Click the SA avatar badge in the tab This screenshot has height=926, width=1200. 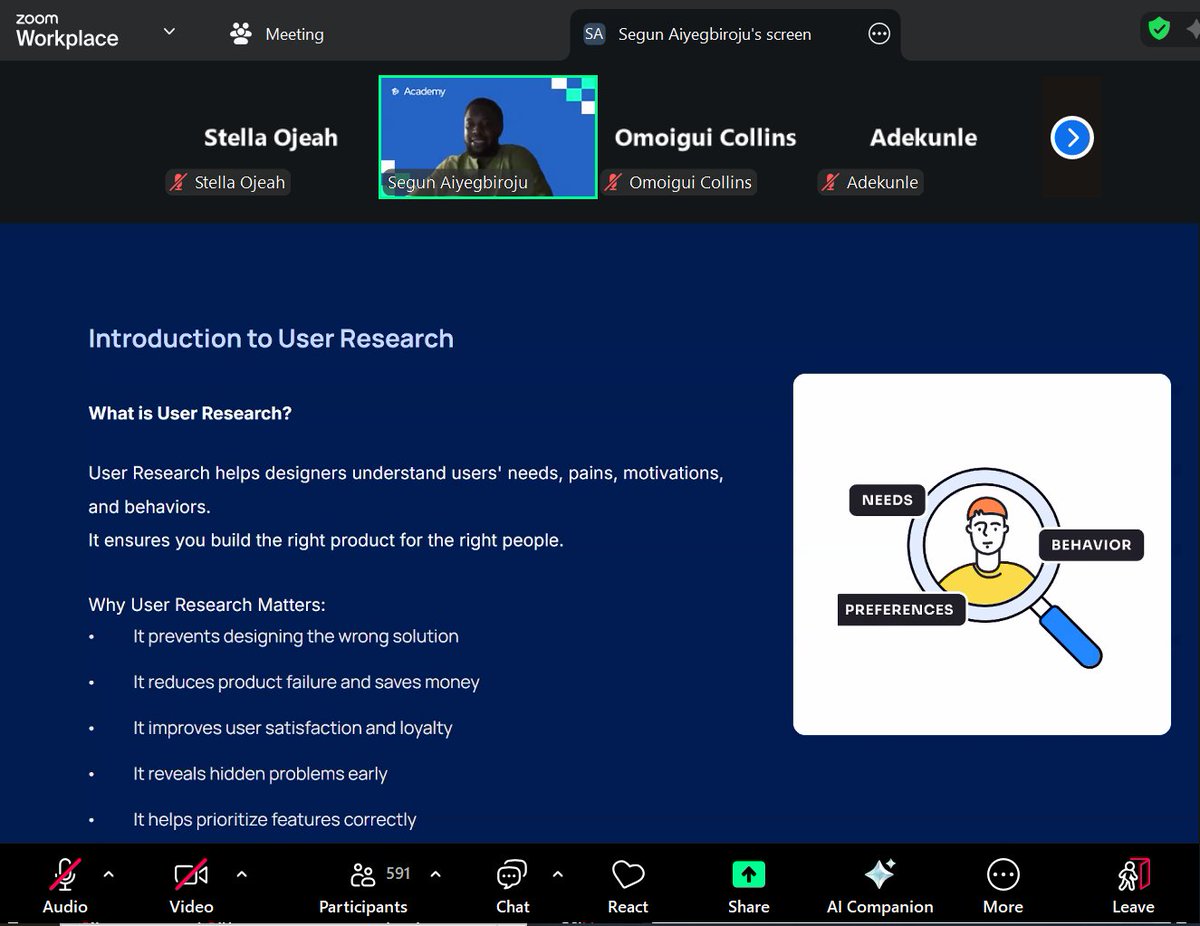click(594, 34)
